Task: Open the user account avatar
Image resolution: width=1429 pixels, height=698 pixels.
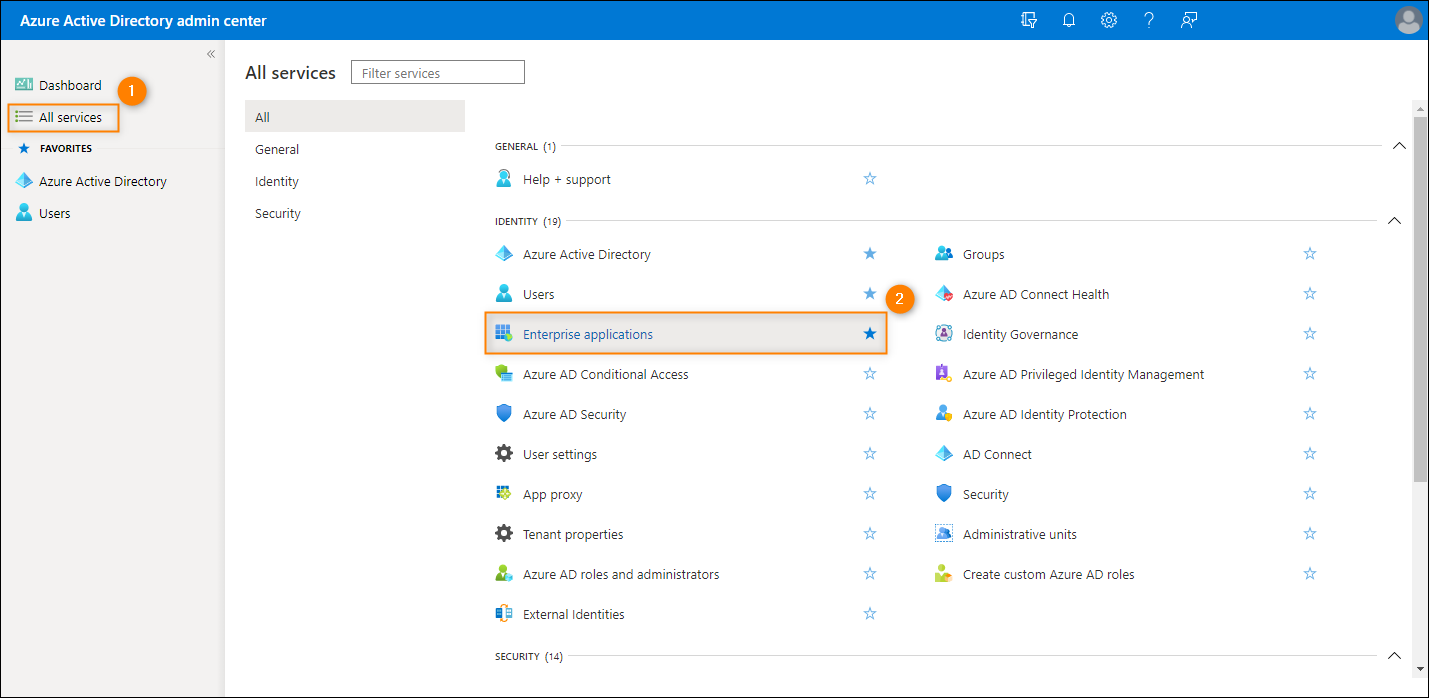Action: coord(1408,20)
